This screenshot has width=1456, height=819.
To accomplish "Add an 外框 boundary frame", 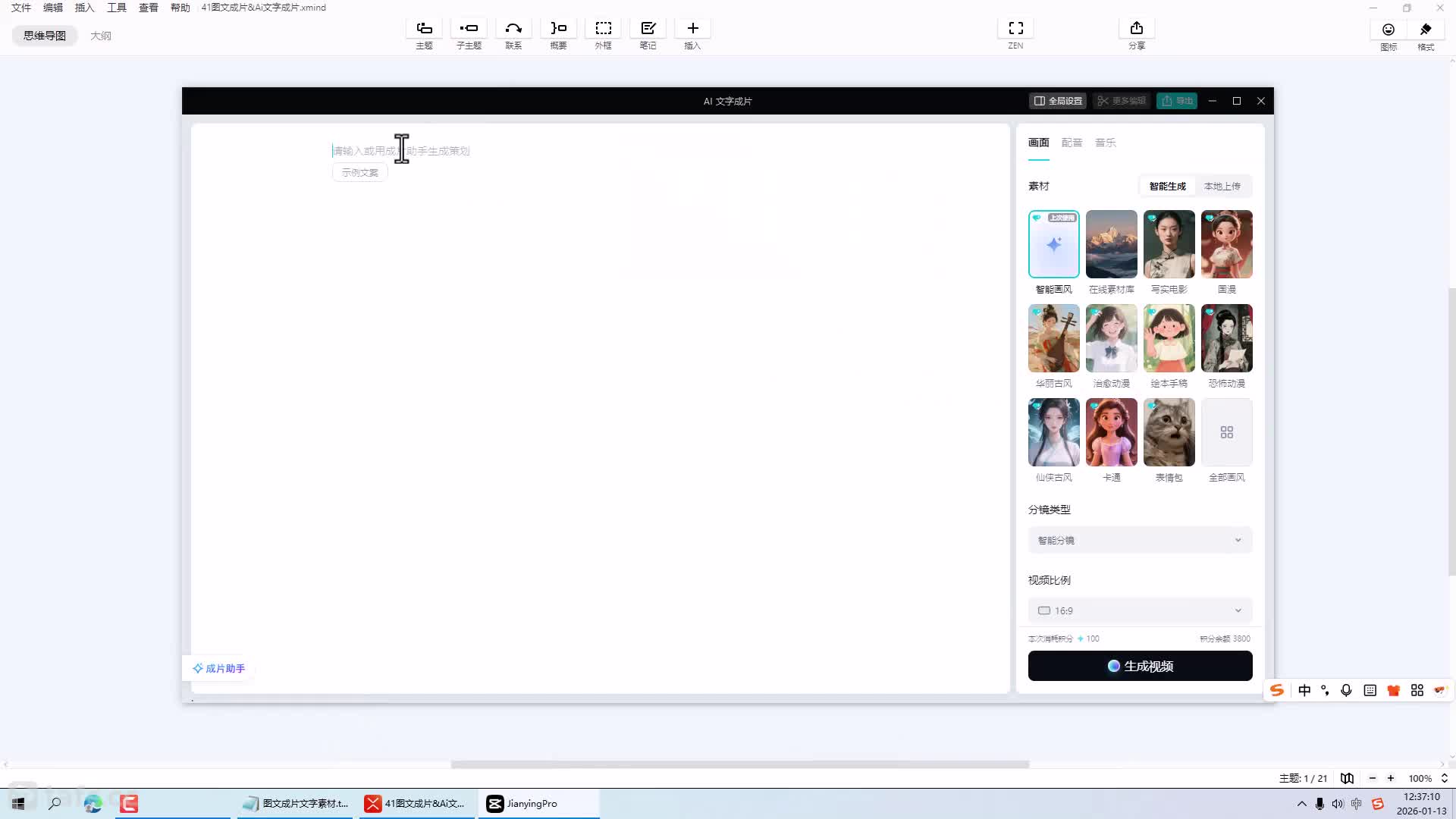I will click(x=603, y=29).
